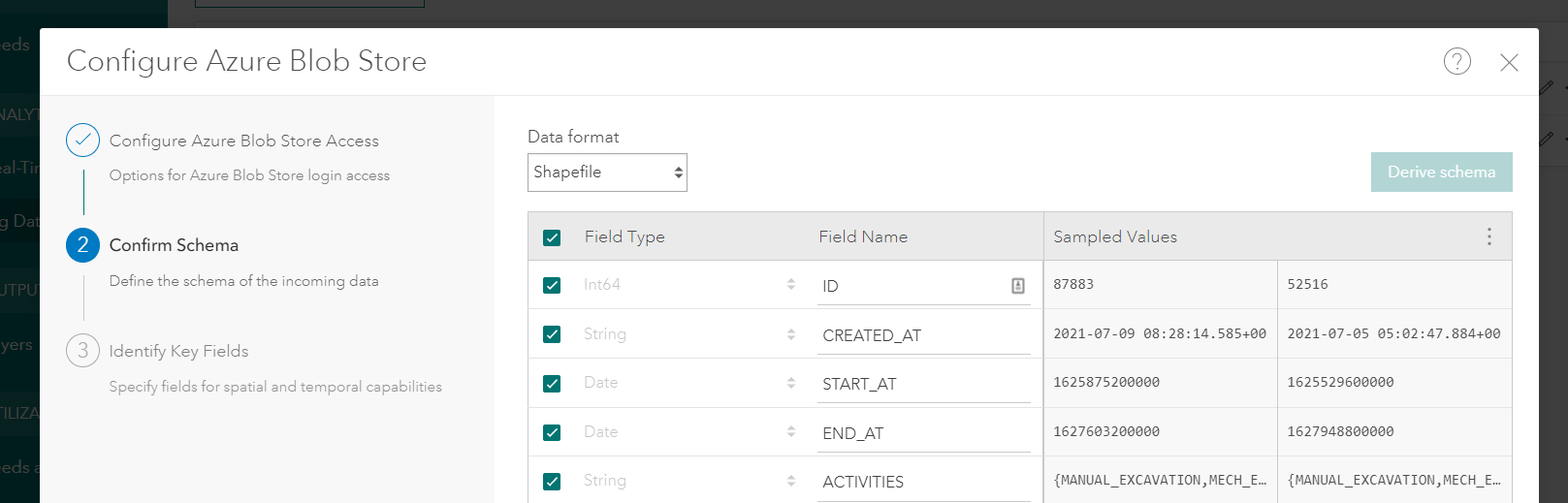This screenshot has height=503, width=1568.
Task: Click the step 3 circle icon
Action: click(x=82, y=351)
